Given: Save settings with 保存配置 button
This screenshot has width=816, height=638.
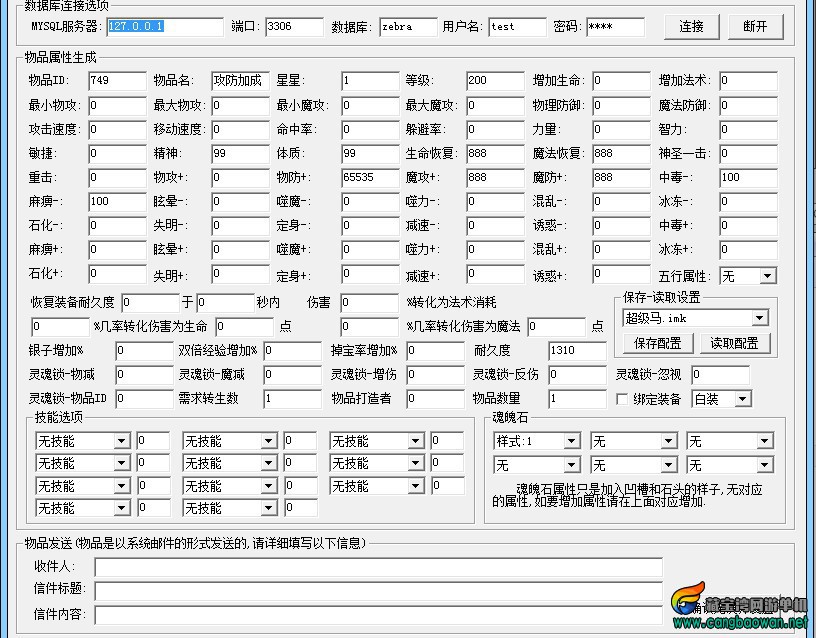Looking at the screenshot, I should (658, 343).
